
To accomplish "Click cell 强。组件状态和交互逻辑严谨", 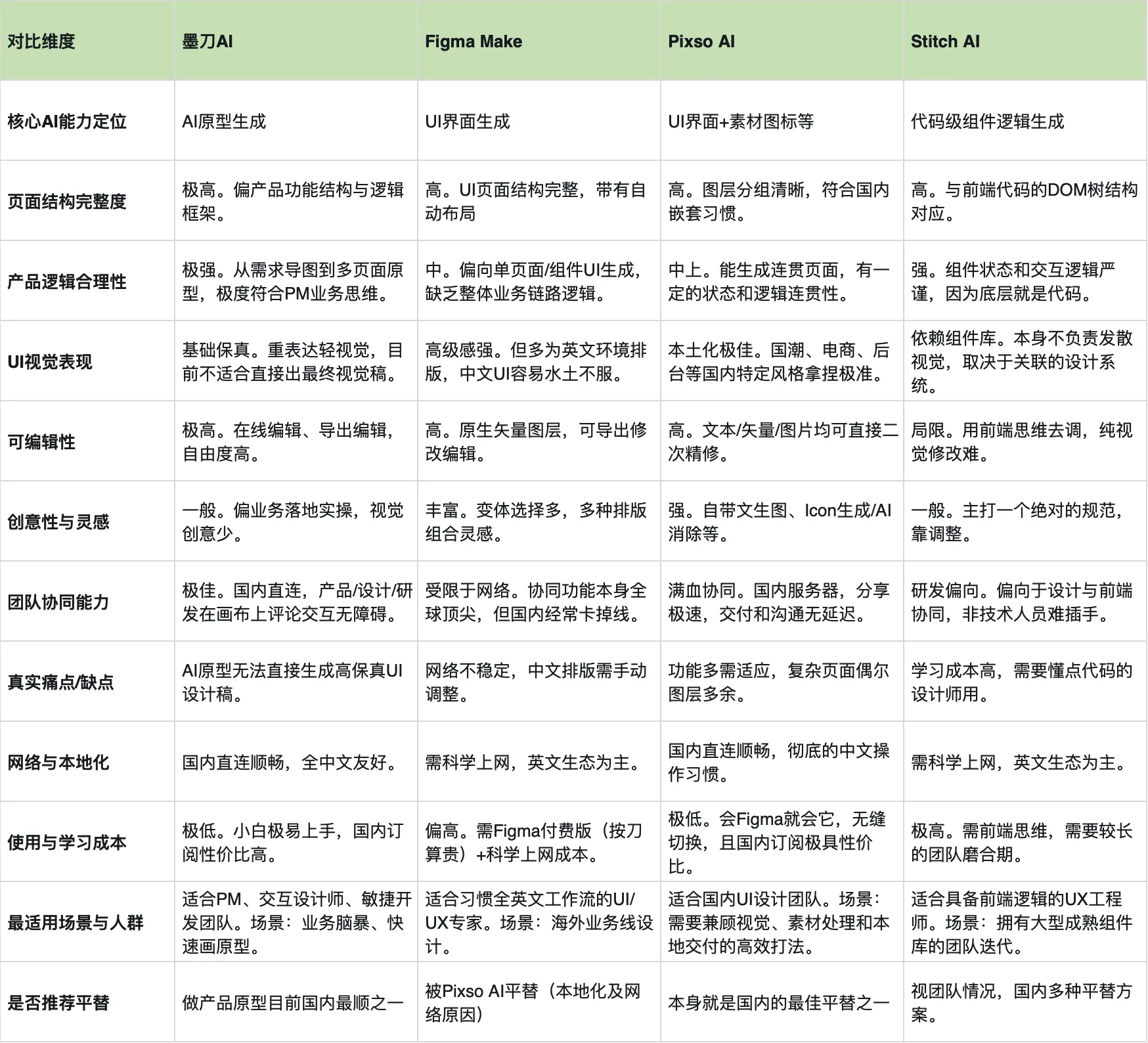I will point(1026,281).
